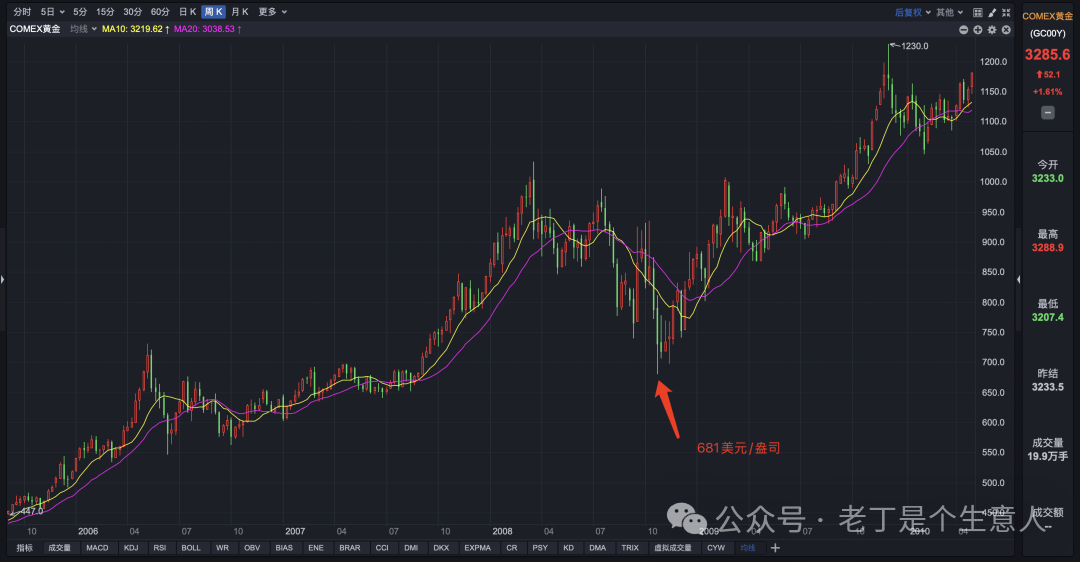Click 最低 value 3207.4
This screenshot has height=562, width=1080.
point(1048,318)
